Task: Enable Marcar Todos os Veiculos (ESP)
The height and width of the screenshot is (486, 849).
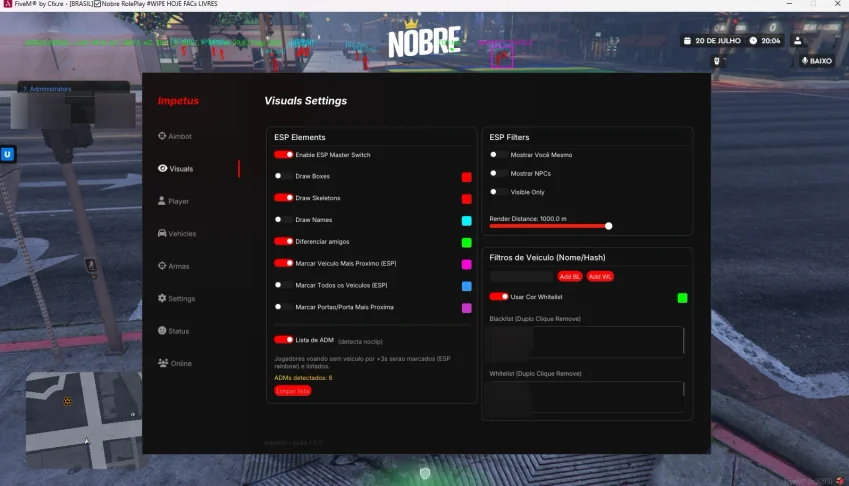Action: pyautogui.click(x=284, y=285)
